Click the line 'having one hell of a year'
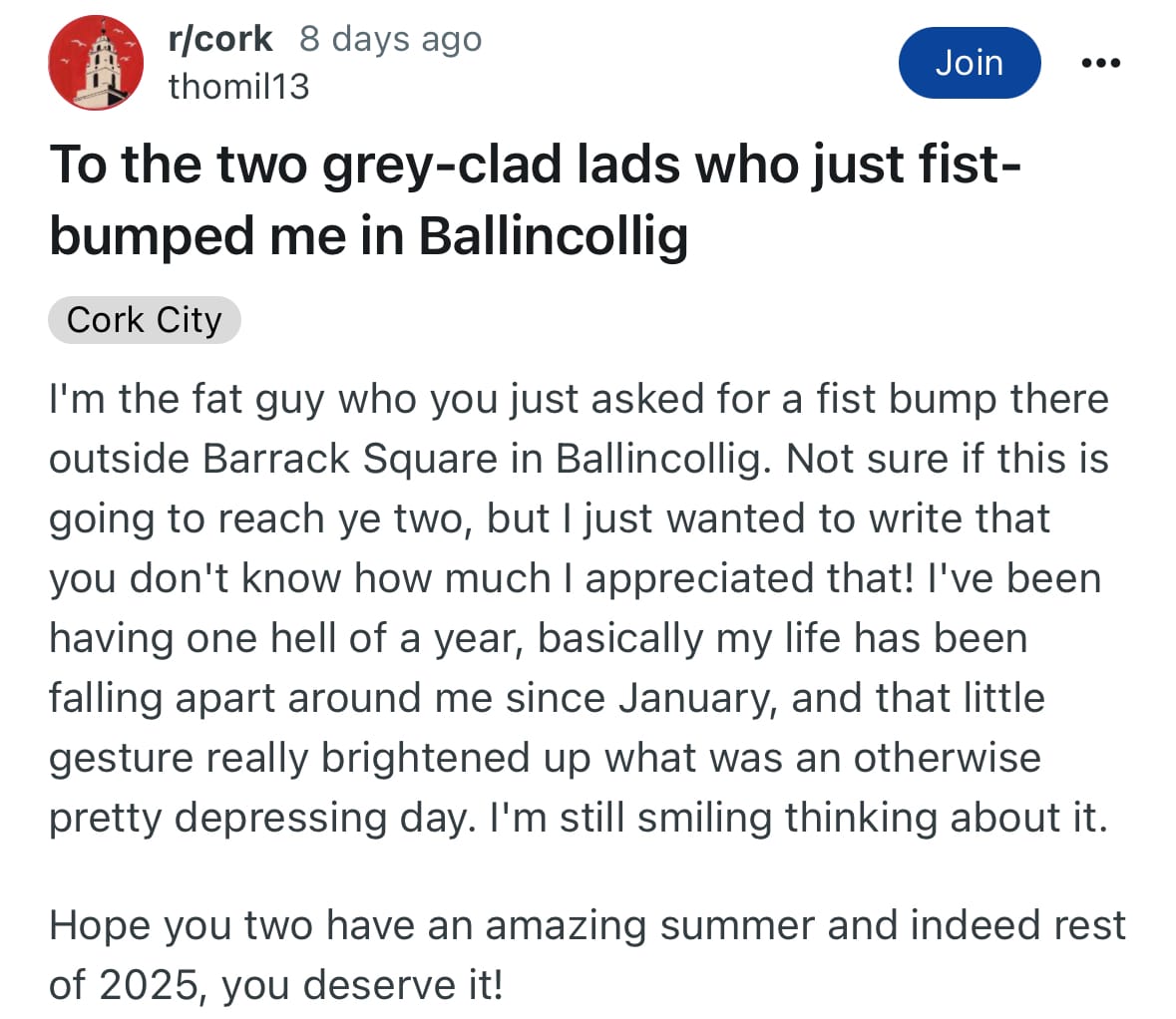 pyautogui.click(x=538, y=639)
